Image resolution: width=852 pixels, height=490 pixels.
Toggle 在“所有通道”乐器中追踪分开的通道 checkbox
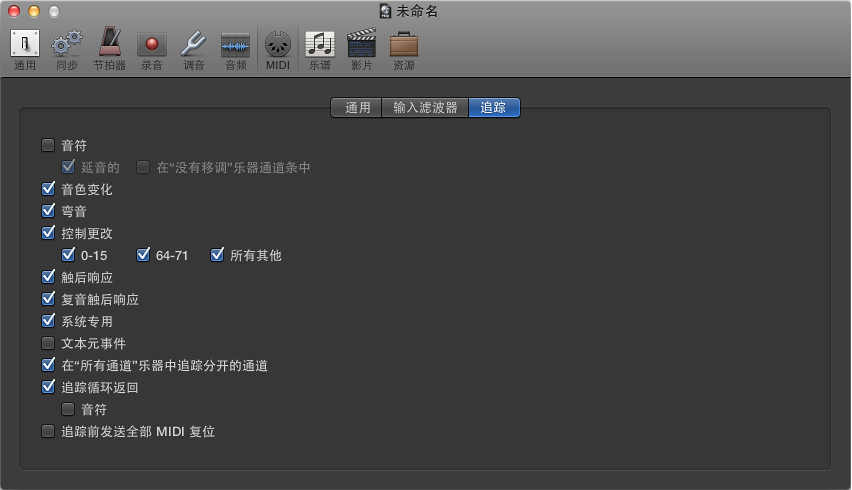(x=48, y=365)
